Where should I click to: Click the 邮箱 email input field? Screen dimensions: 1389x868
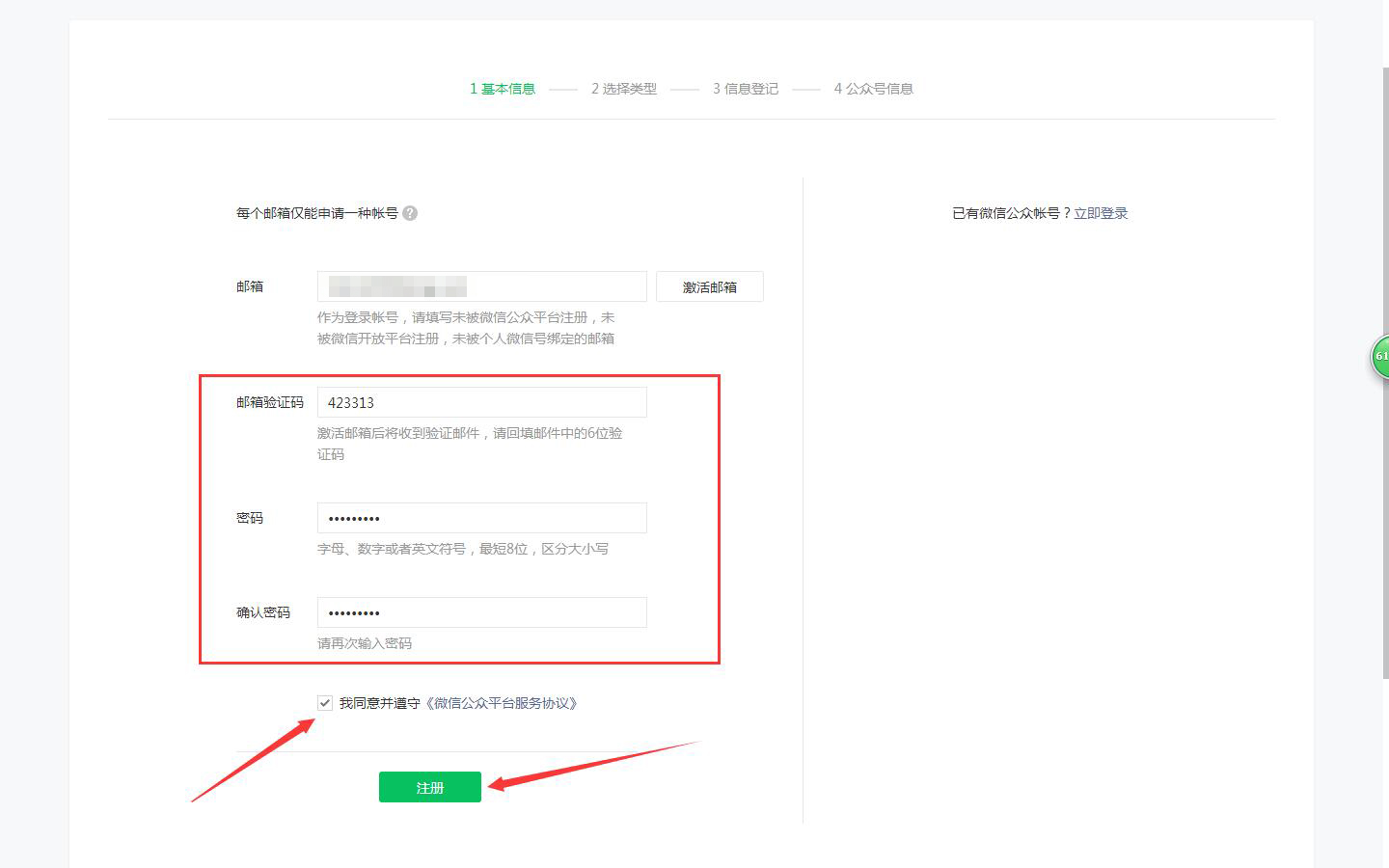tap(481, 285)
